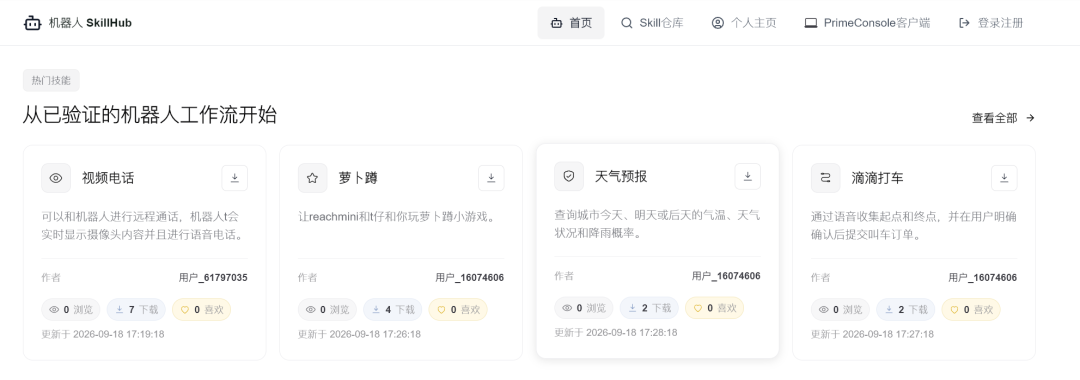
Task: Click the 萝卜蹲 description text
Action: point(398,217)
